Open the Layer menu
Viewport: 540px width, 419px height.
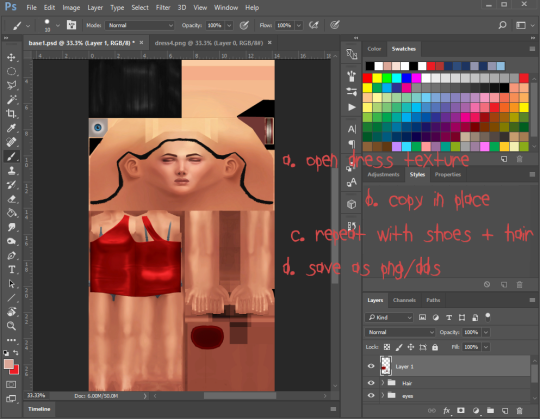coord(95,8)
